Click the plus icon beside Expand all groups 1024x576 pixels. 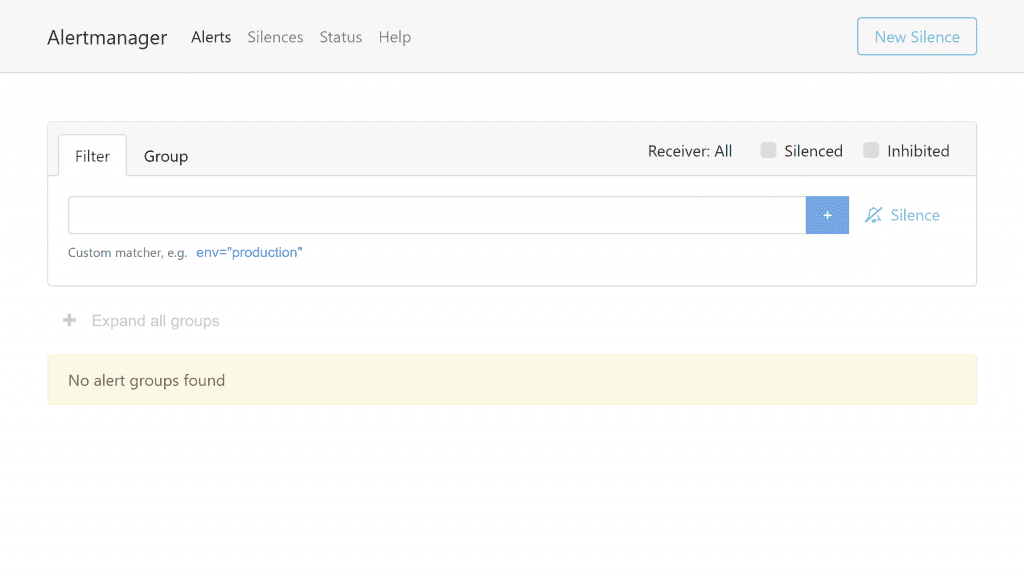pos(69,321)
